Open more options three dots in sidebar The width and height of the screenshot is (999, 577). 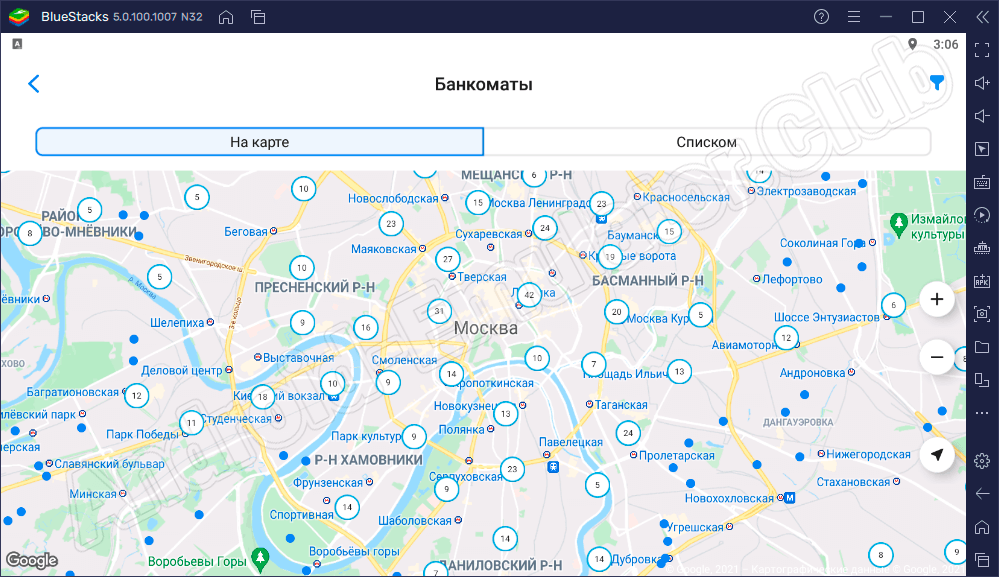click(x=982, y=413)
